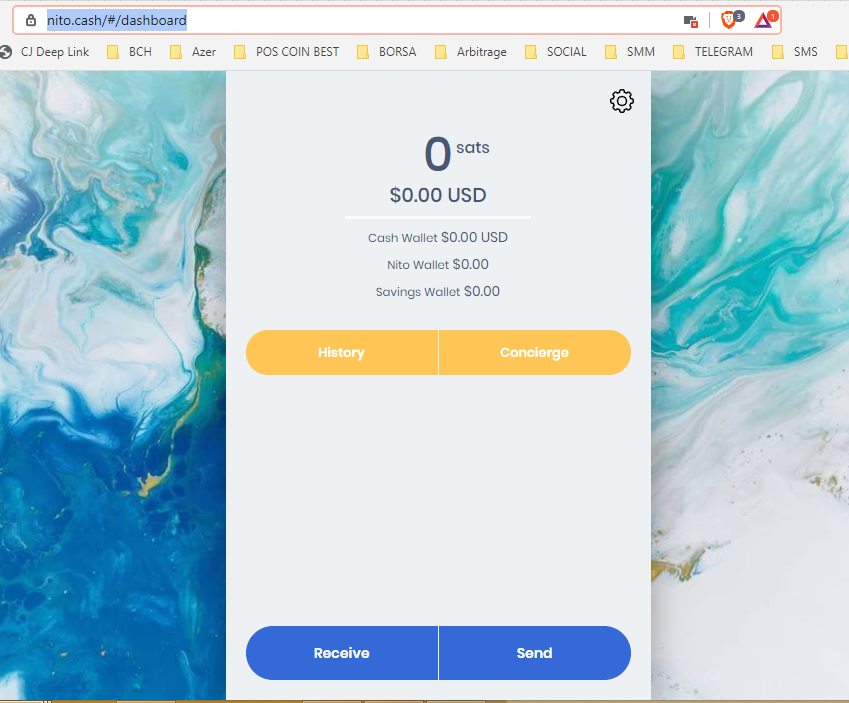Screen dimensions: 849x703
Task: Open the TELEGRAM bookmark folder
Action: (x=713, y=52)
